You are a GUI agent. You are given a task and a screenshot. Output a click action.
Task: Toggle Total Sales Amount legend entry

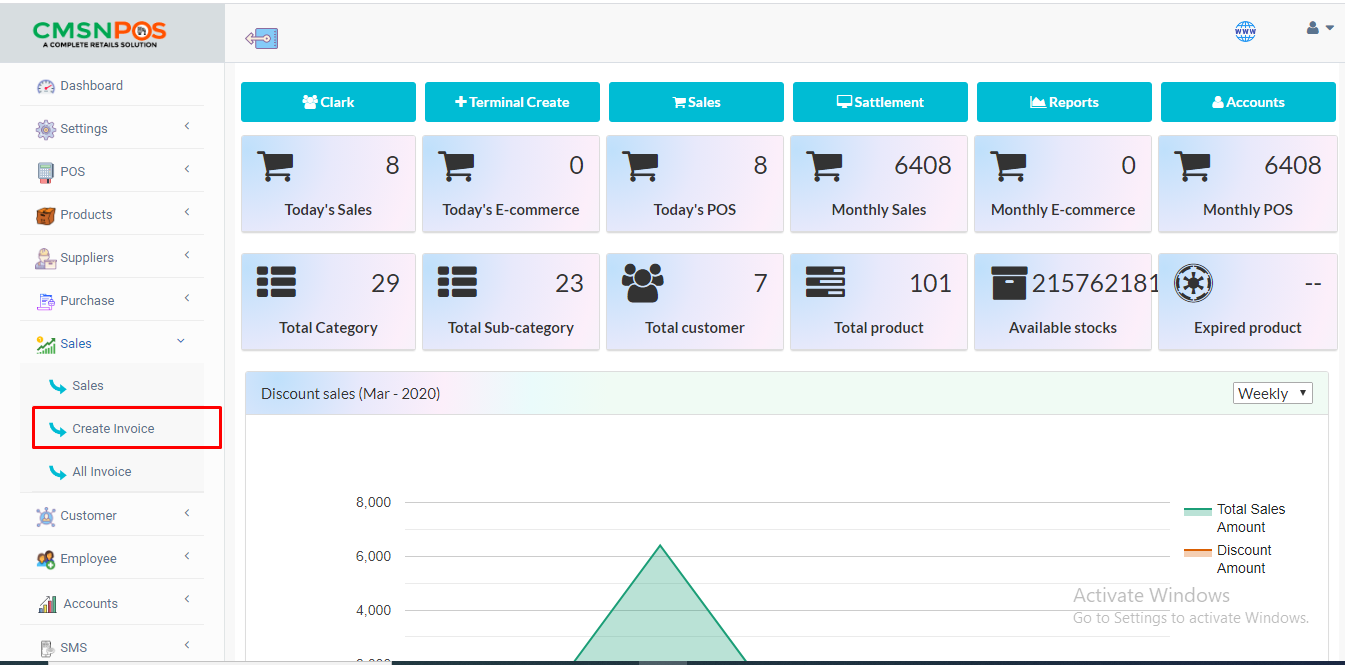point(1235,518)
